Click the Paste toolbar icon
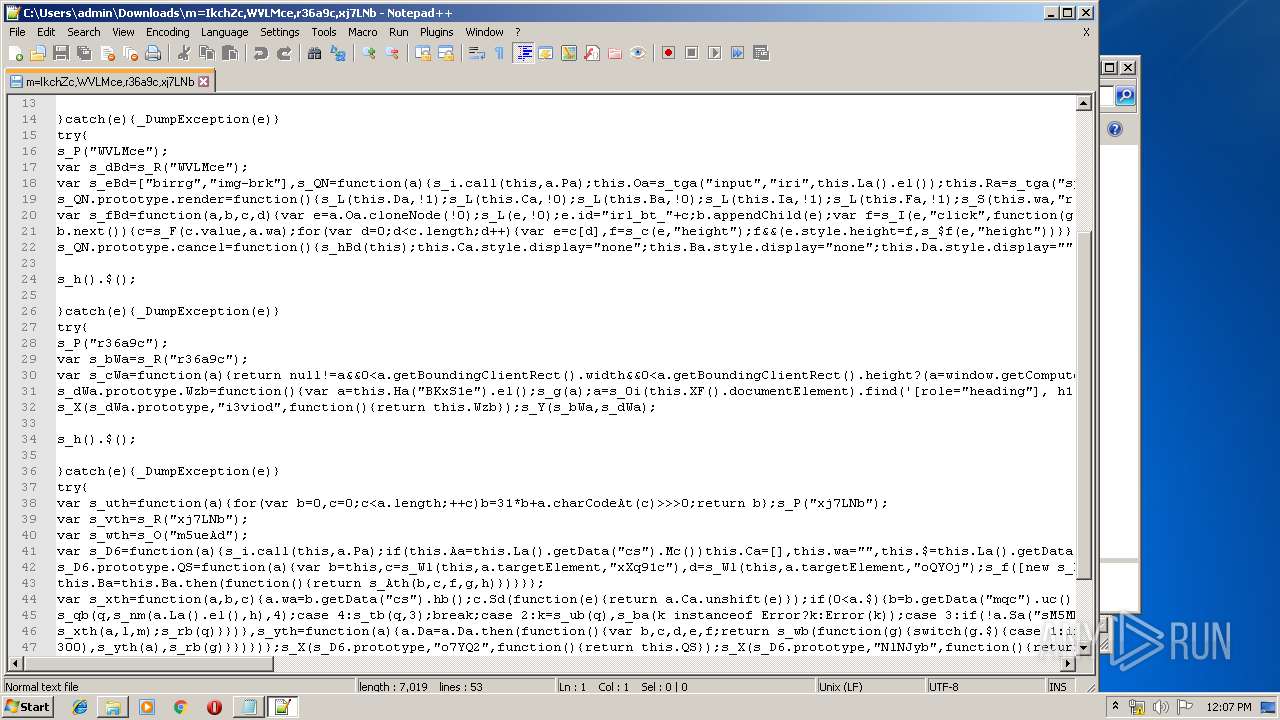The height and width of the screenshot is (720, 1280). [x=229, y=53]
